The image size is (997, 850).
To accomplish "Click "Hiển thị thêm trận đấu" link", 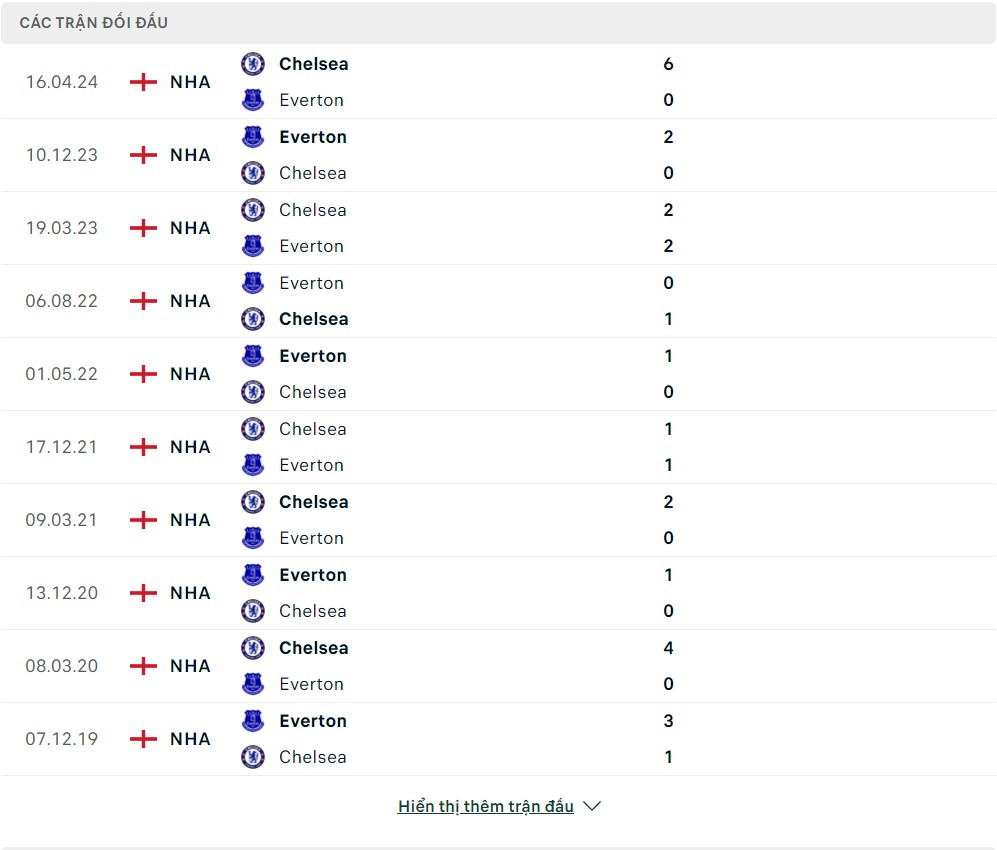I will tap(485, 806).
